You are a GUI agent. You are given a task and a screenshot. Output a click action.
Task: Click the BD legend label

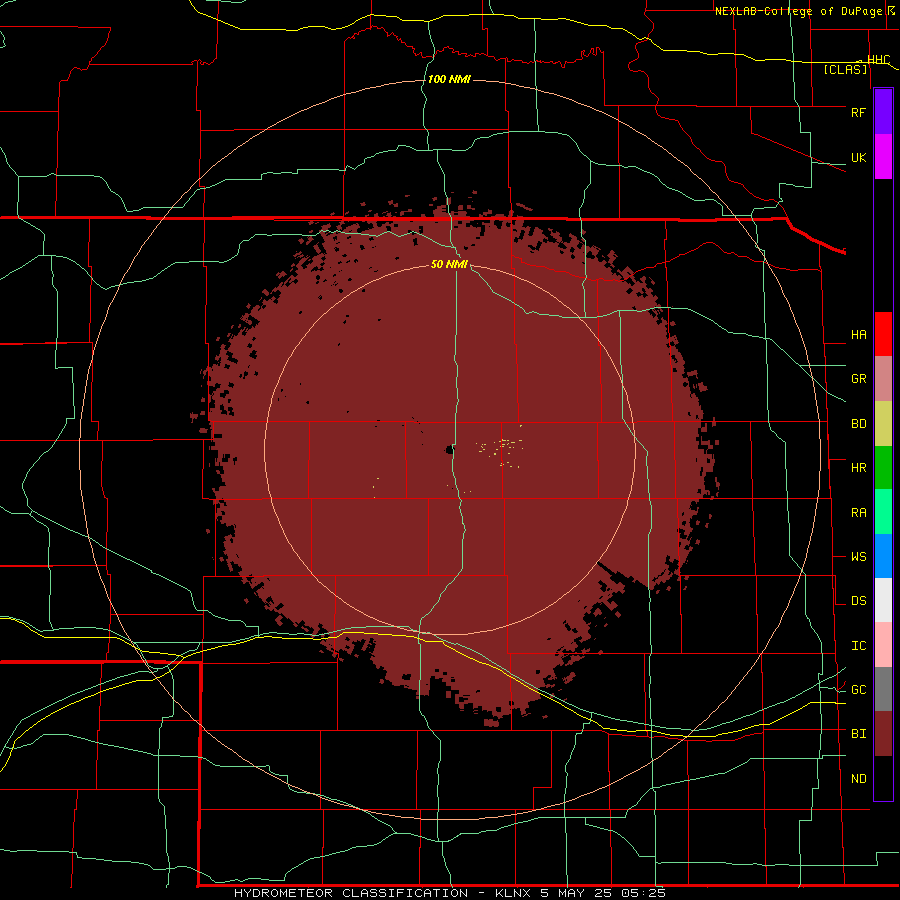(858, 424)
